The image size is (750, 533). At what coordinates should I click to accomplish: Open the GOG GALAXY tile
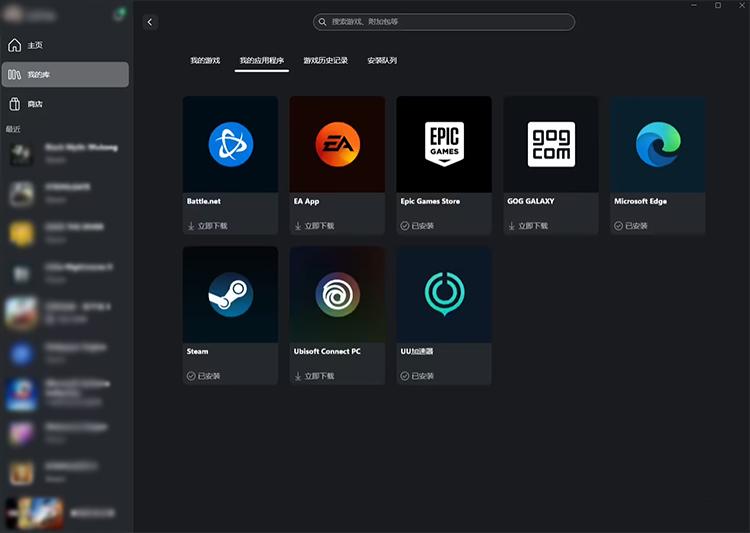(551, 145)
